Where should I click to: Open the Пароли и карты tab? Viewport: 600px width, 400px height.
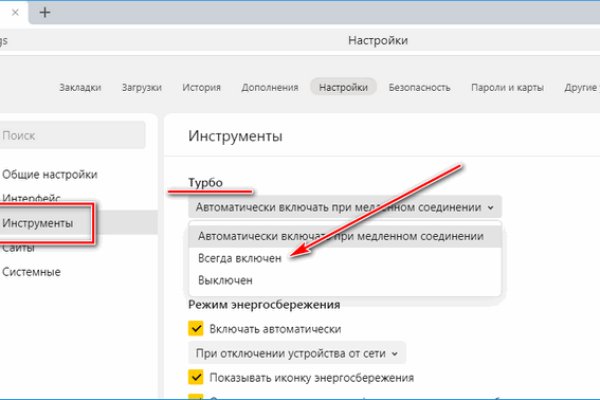click(507, 88)
